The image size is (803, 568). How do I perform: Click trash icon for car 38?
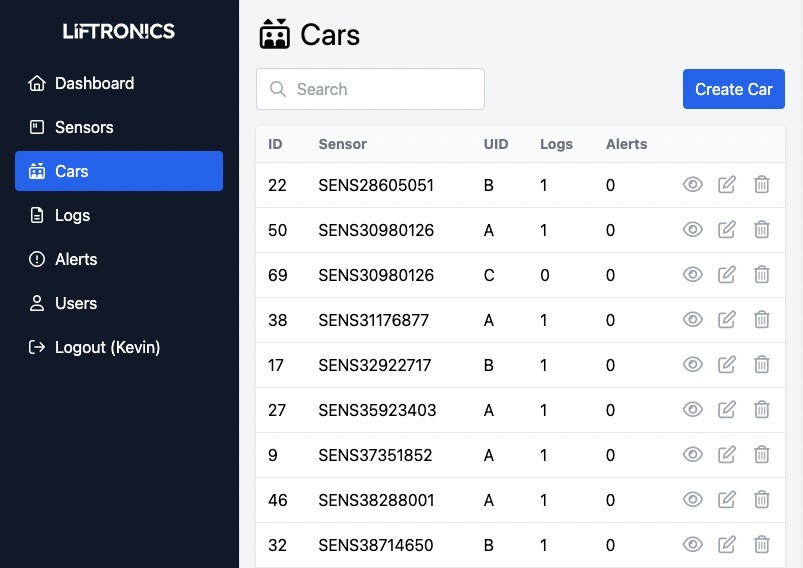(x=761, y=320)
